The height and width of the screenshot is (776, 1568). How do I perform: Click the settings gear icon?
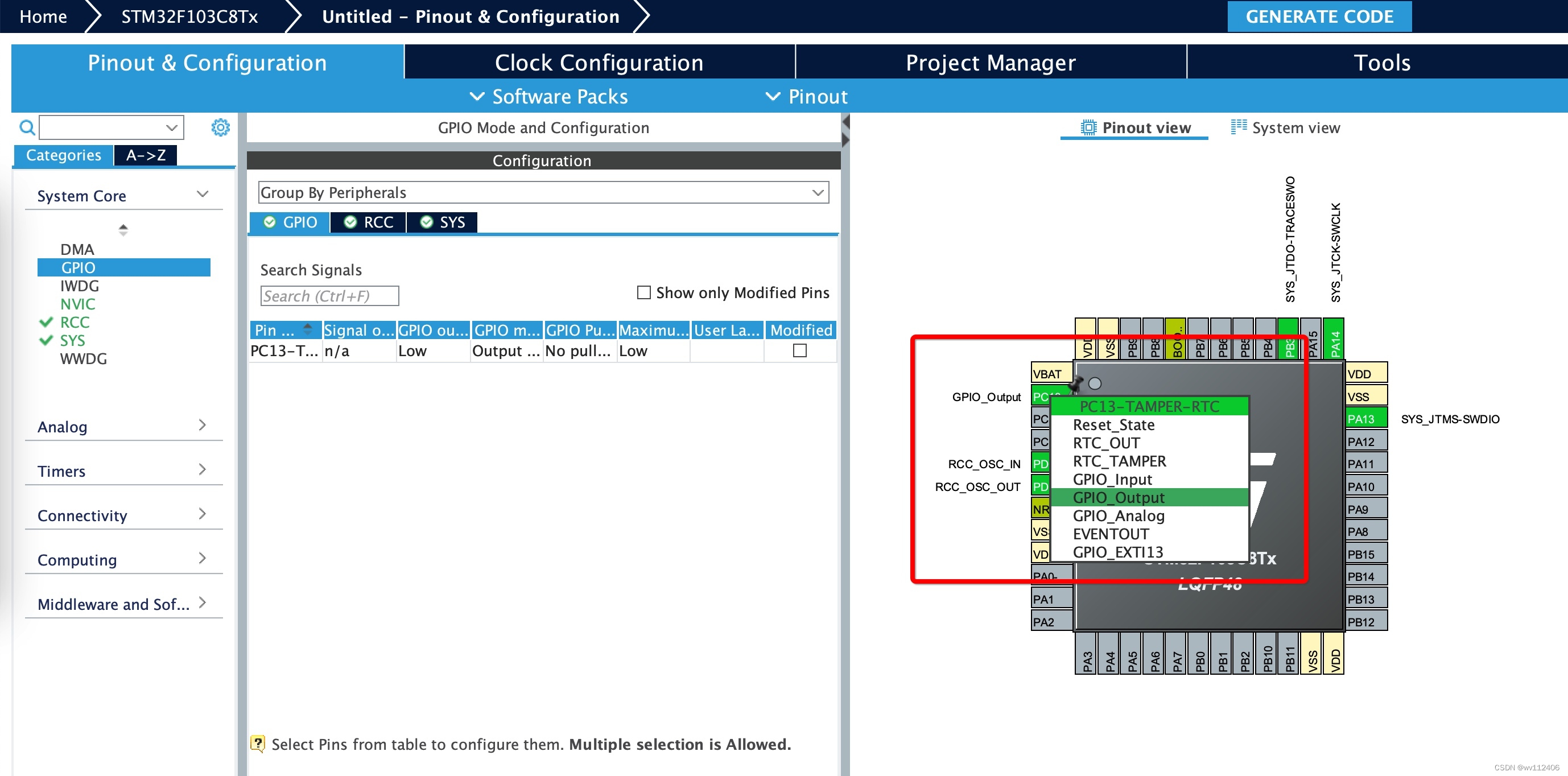tap(220, 127)
